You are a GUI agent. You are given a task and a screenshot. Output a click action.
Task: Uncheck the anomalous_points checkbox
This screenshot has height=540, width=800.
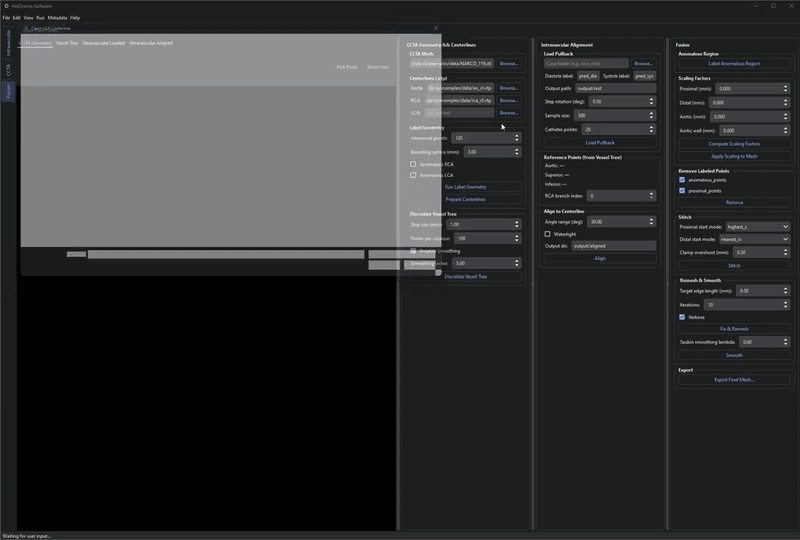682,180
